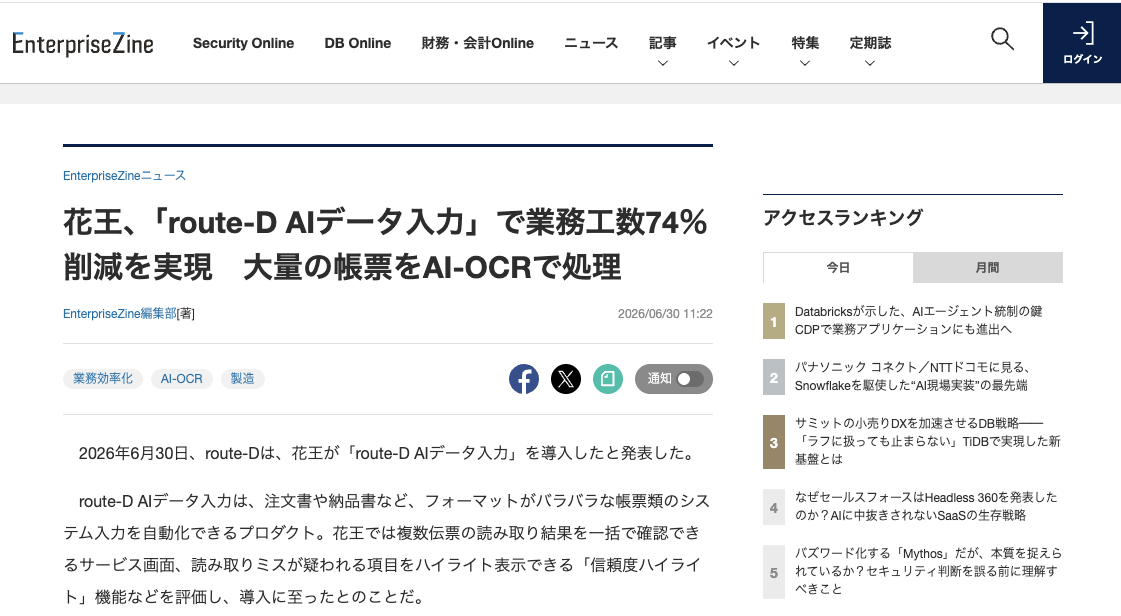This screenshot has width=1121, height=616.
Task: Click the rank 3 number badge
Action: [x=774, y=442]
